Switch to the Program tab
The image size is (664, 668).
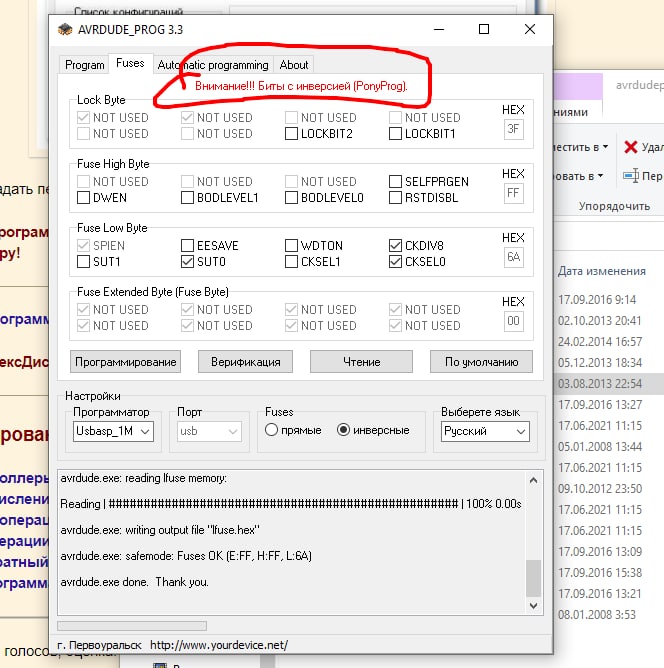tap(84, 65)
